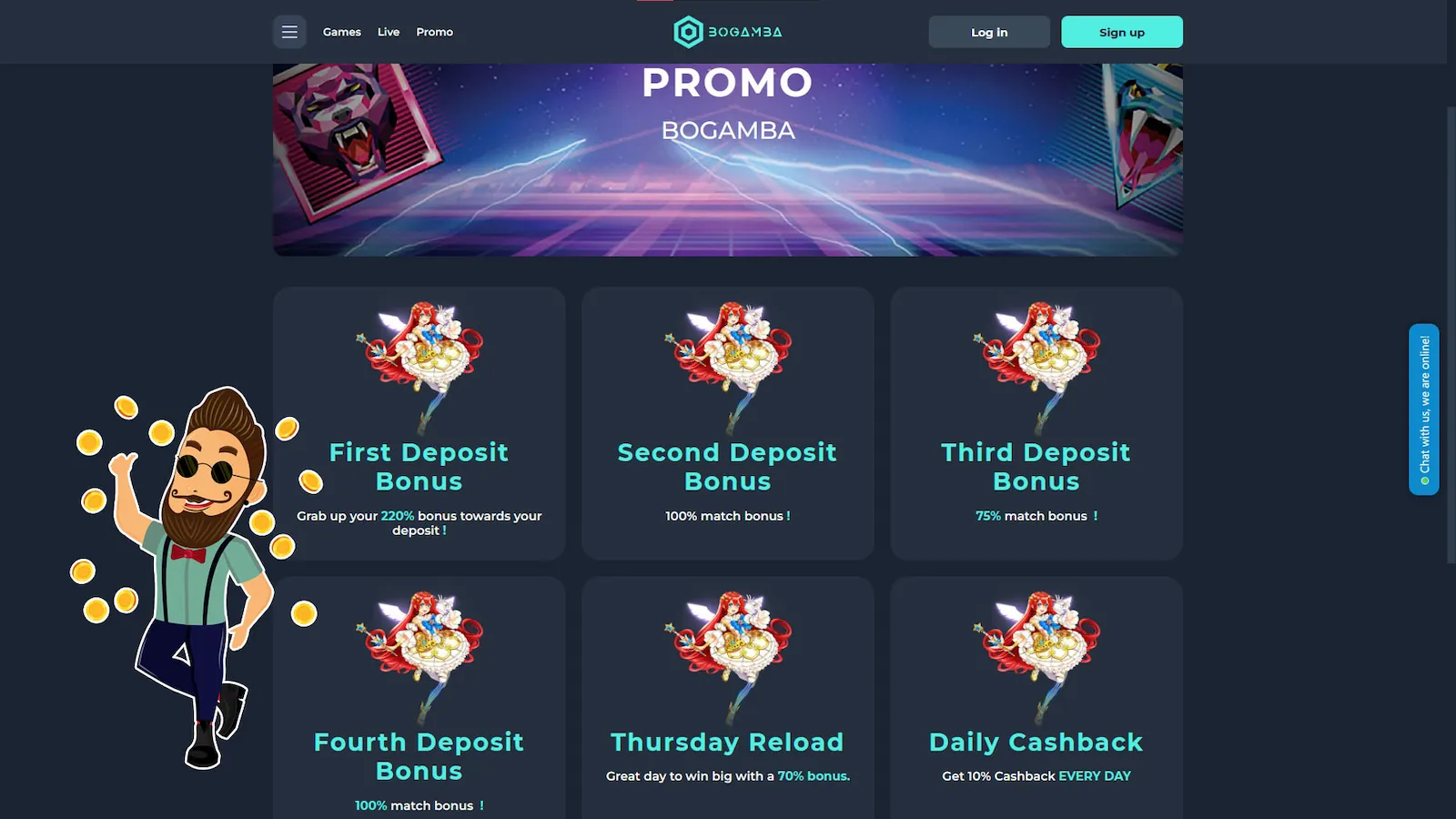This screenshot has width=1456, height=819.
Task: Open the Second Deposit Bonus title
Action: (x=728, y=467)
